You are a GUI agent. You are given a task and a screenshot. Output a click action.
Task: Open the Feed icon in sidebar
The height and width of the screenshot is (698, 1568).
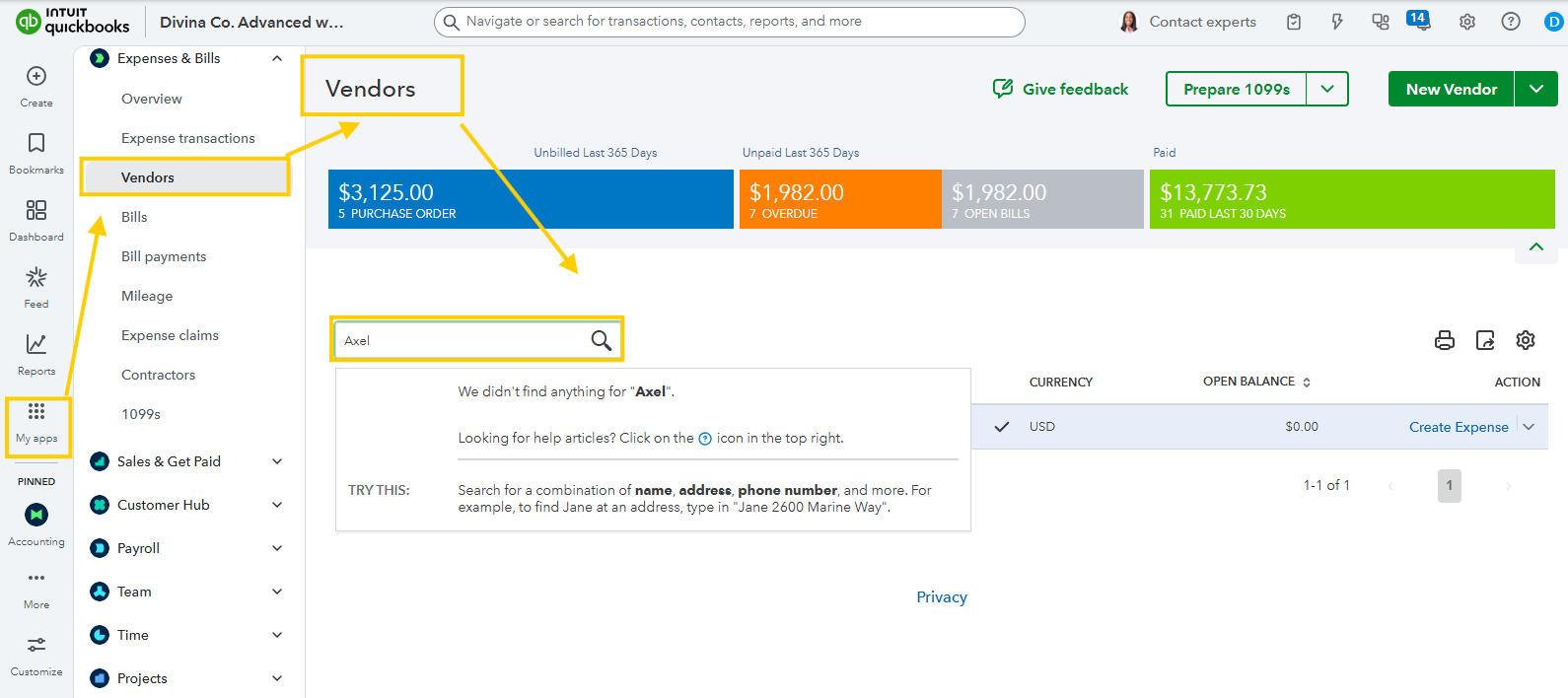point(36,278)
